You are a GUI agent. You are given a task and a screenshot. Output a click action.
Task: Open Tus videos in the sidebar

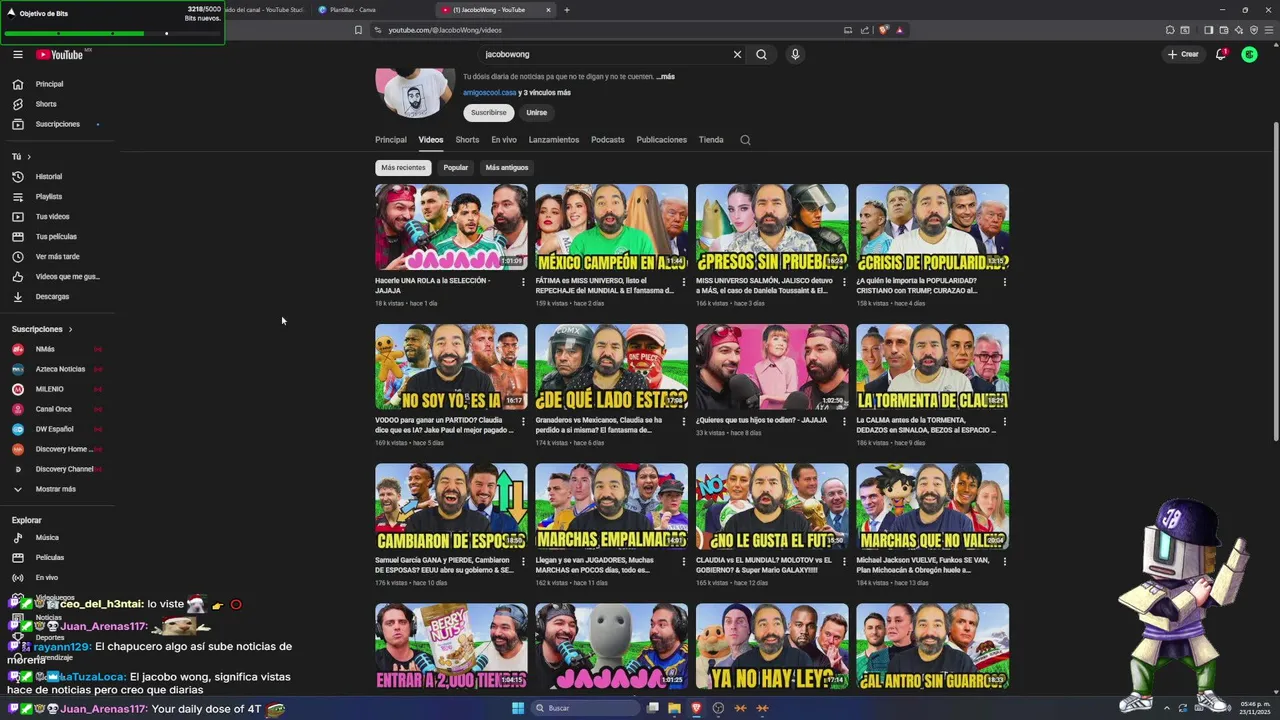[x=60, y=216]
